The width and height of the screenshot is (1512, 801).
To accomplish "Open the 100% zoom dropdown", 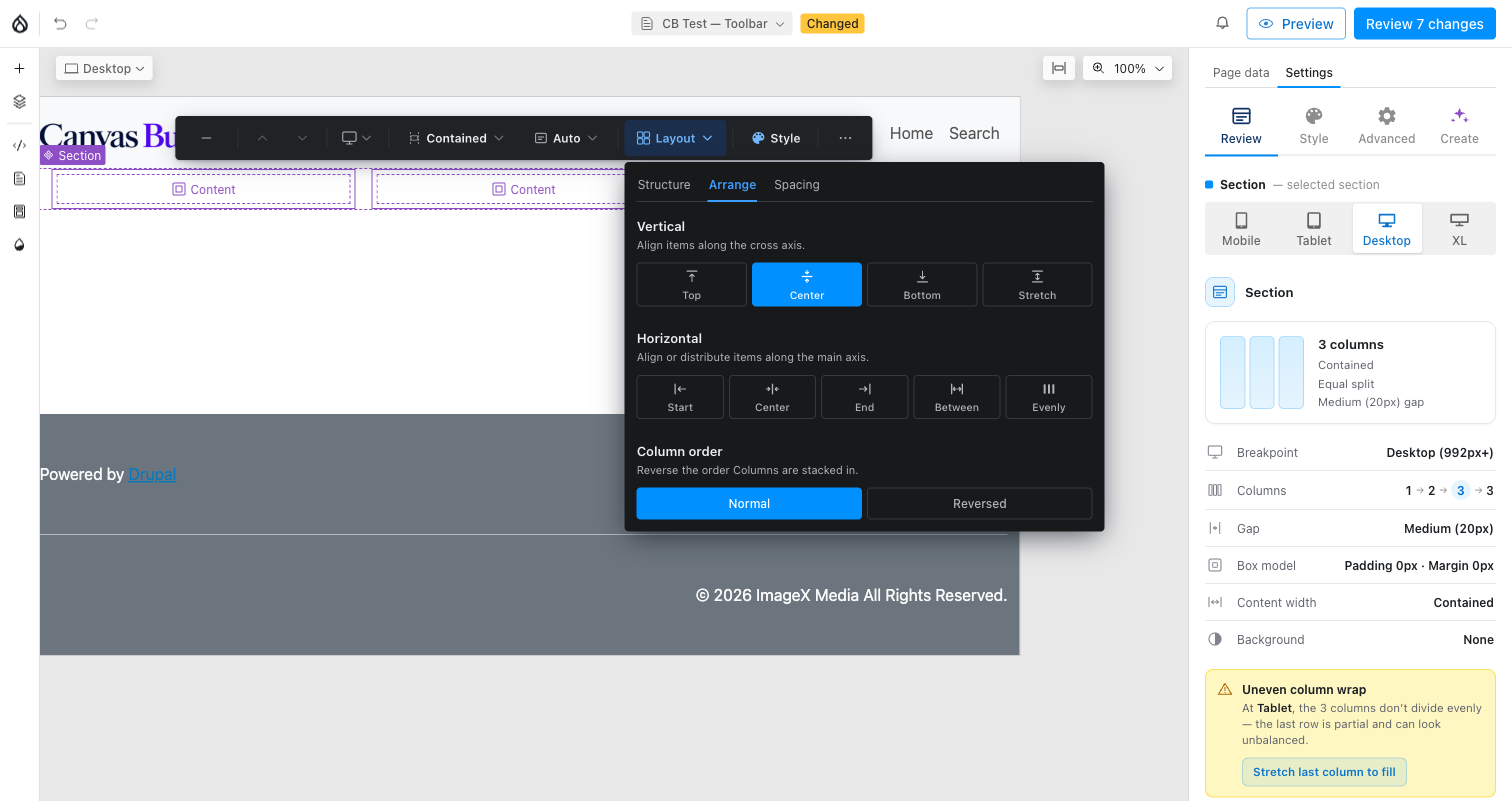I will click(1128, 68).
